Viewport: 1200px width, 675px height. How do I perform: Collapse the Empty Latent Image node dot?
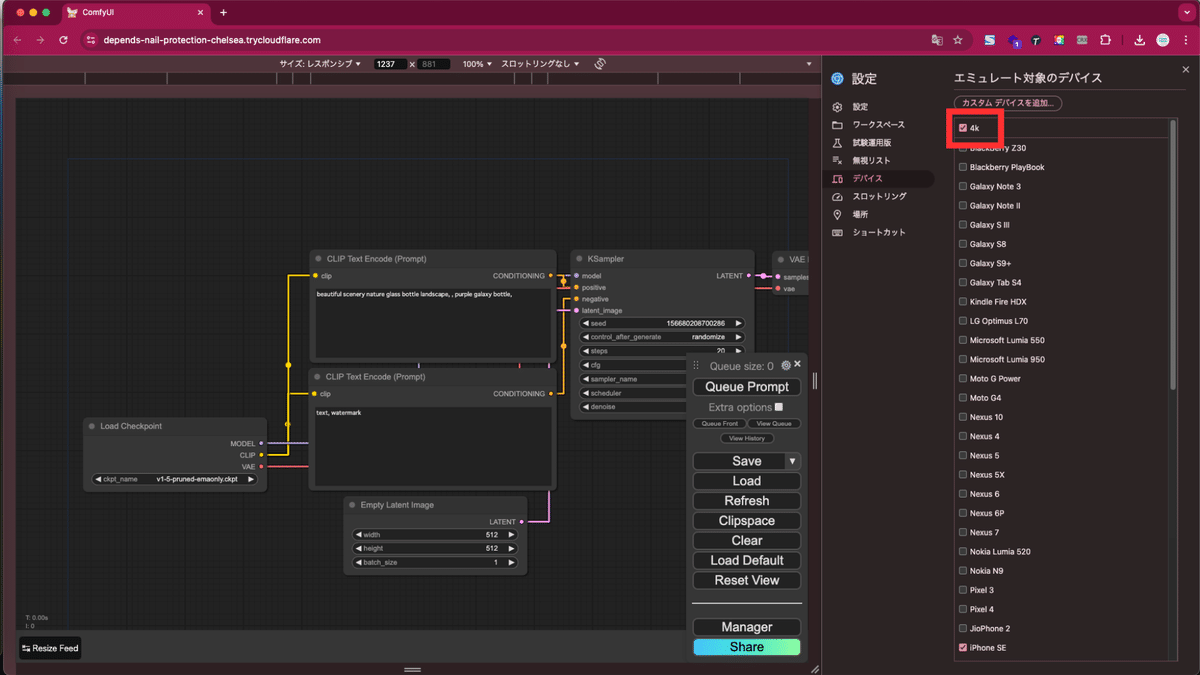pos(353,505)
